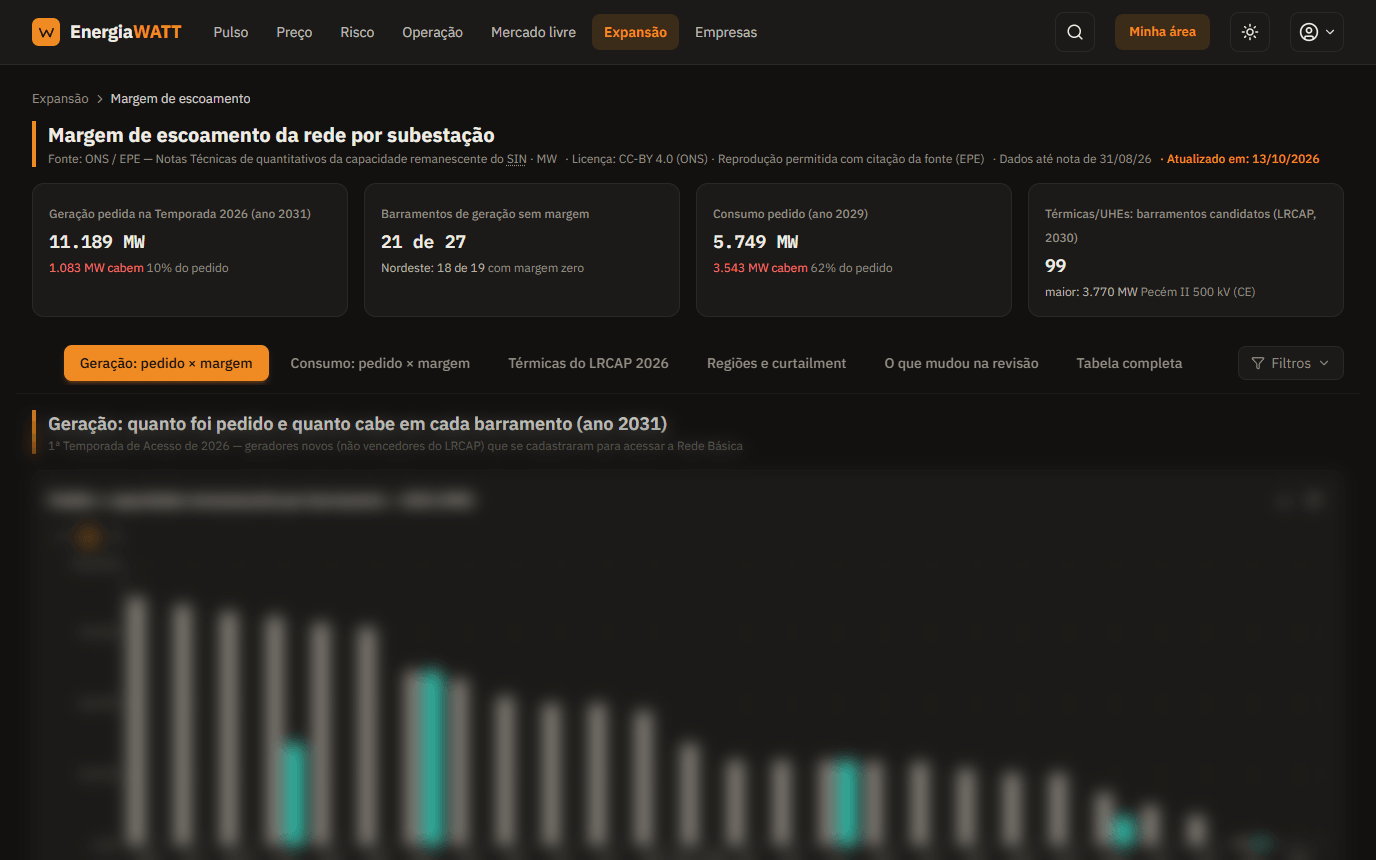The image size is (1376, 860).
Task: Click the 'Atualizado em: 13/10/2026' text
Action: pyautogui.click(x=1243, y=159)
